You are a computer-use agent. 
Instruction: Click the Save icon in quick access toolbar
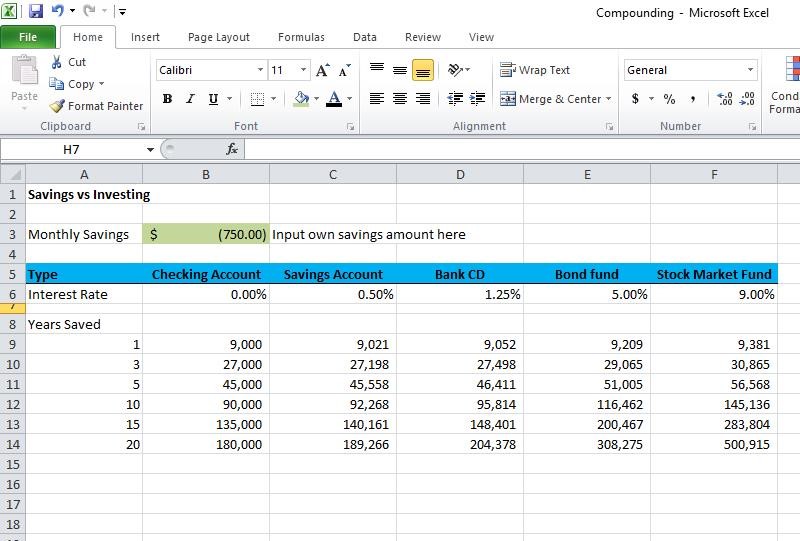pos(36,12)
